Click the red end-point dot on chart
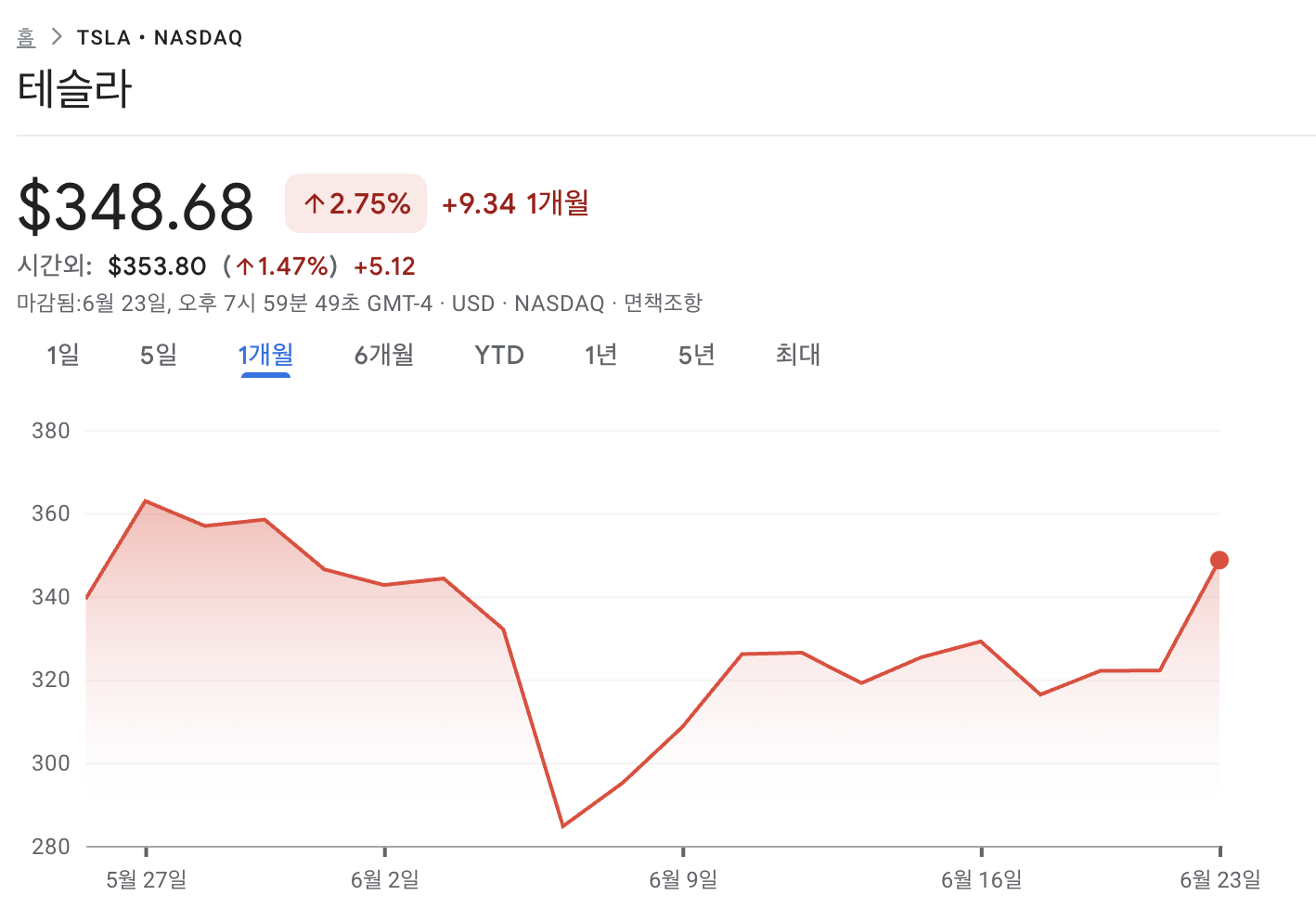 (x=1219, y=560)
